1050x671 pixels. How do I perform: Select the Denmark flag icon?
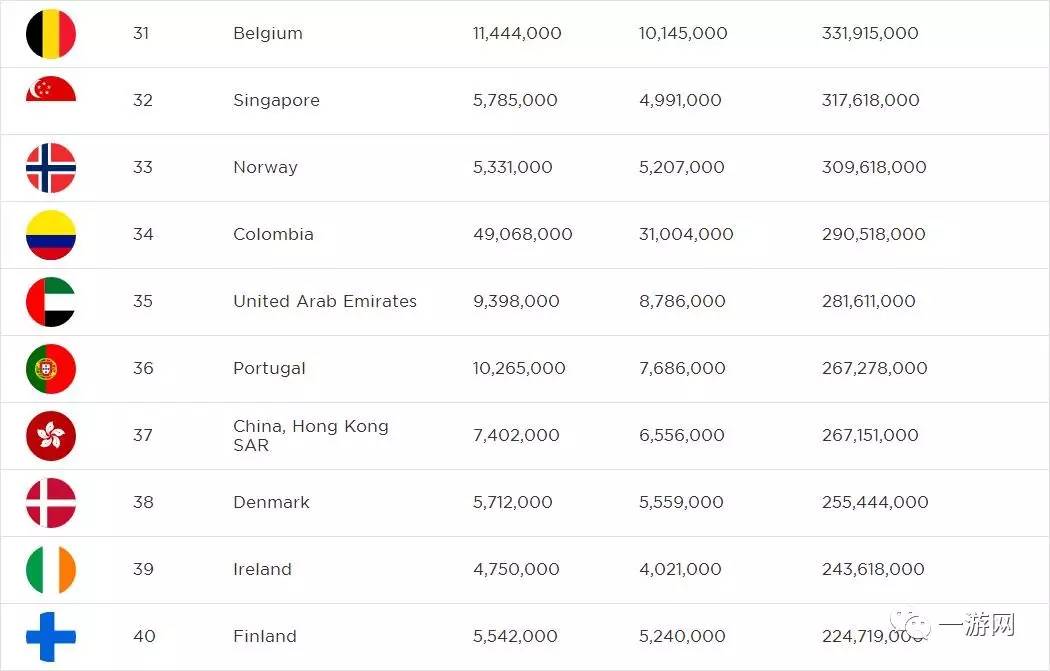51,503
